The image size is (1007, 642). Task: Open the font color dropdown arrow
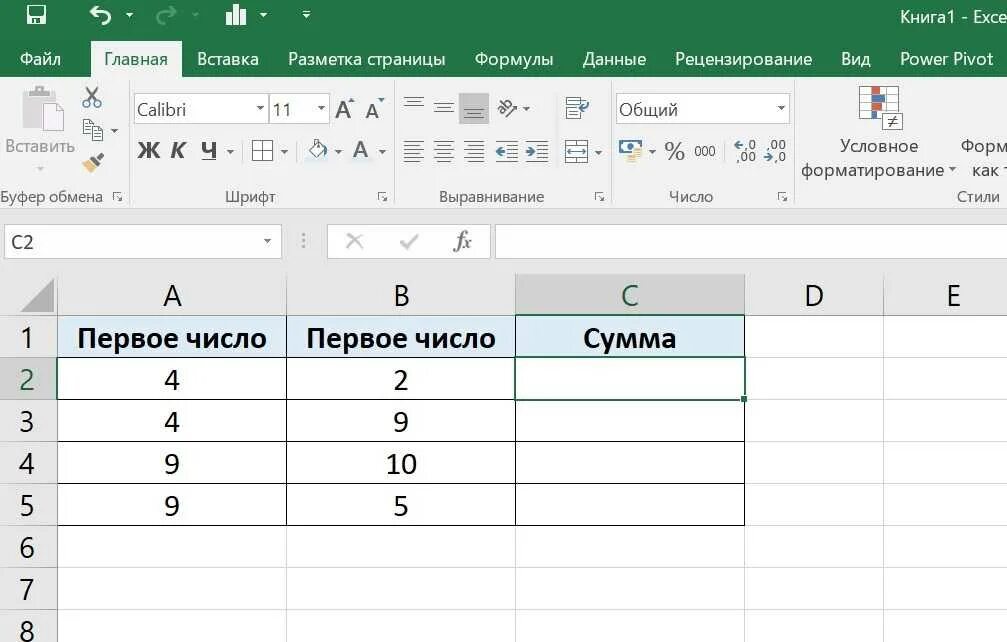(382, 152)
